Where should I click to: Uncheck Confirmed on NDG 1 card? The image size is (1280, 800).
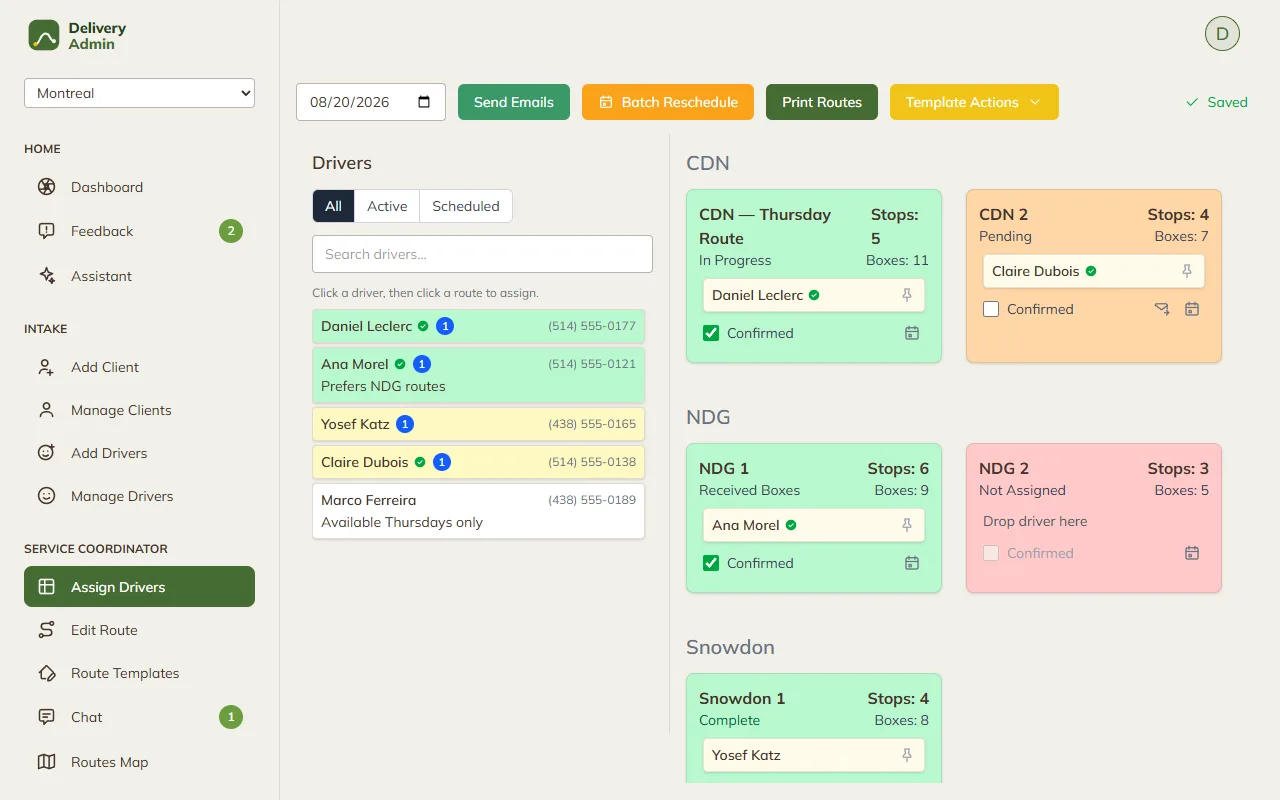pyautogui.click(x=711, y=563)
